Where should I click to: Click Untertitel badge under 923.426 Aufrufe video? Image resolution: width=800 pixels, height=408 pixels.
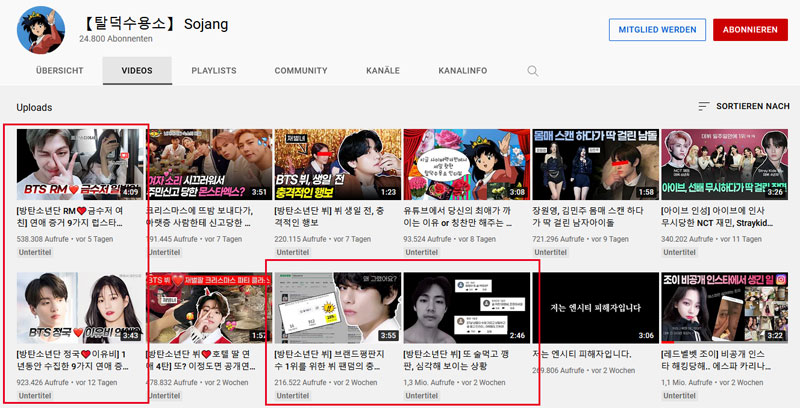[35, 395]
